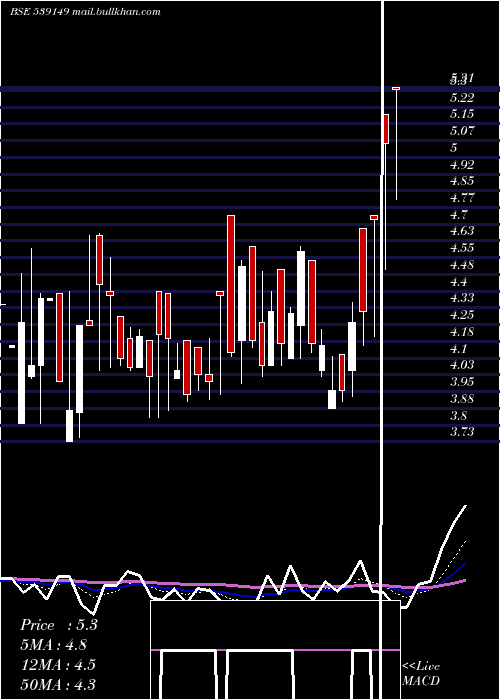Click the 4.92 price axis label

pos(462,164)
